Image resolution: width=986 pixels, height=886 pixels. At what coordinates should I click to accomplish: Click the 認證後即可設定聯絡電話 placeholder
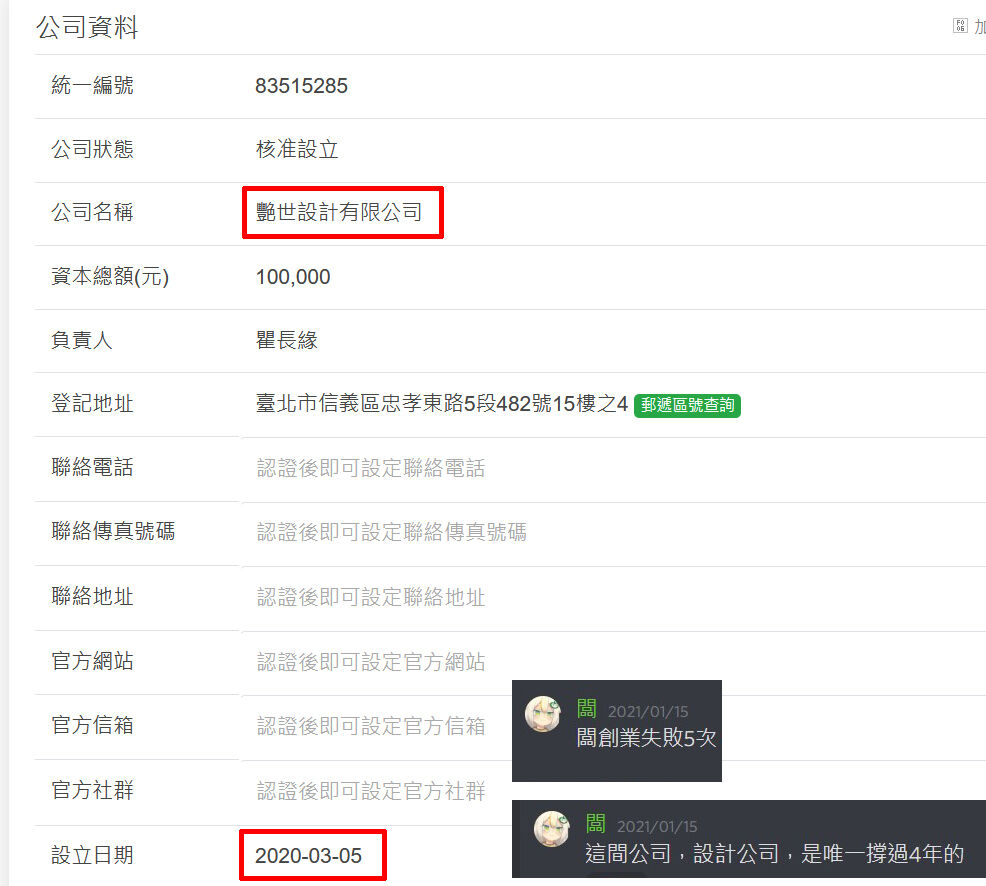(x=371, y=468)
